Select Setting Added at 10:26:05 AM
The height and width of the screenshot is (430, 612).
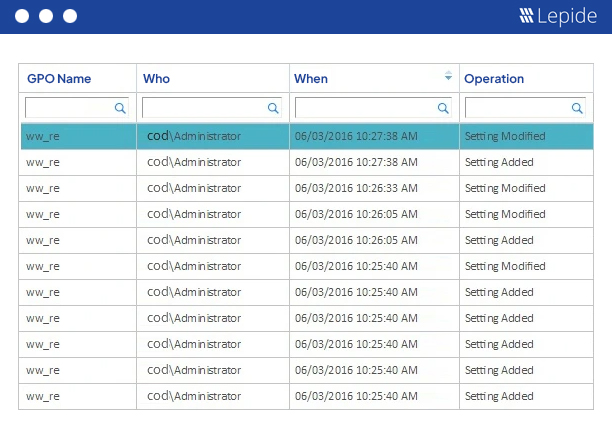[499, 240]
